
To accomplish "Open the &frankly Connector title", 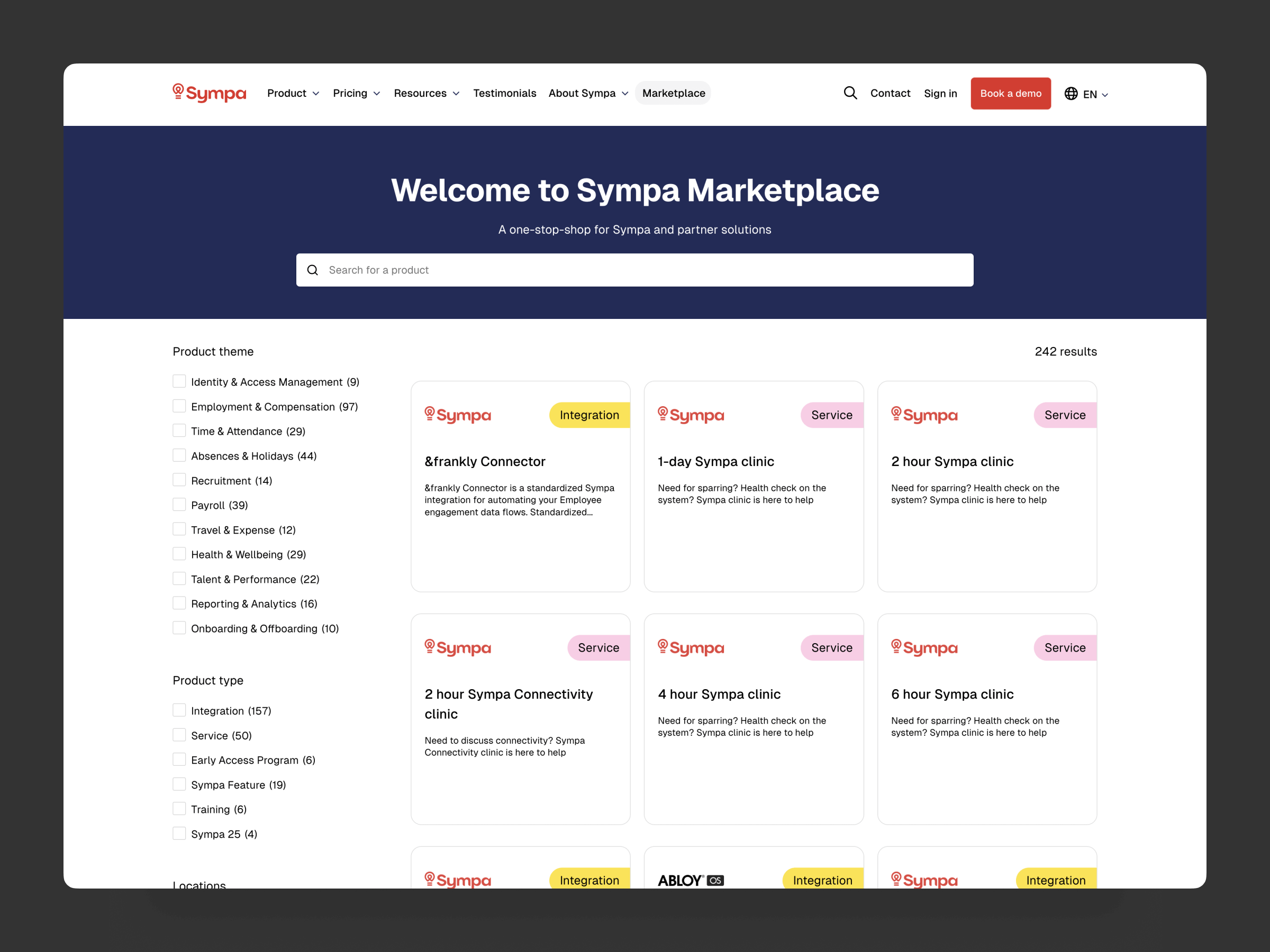I will pos(485,461).
